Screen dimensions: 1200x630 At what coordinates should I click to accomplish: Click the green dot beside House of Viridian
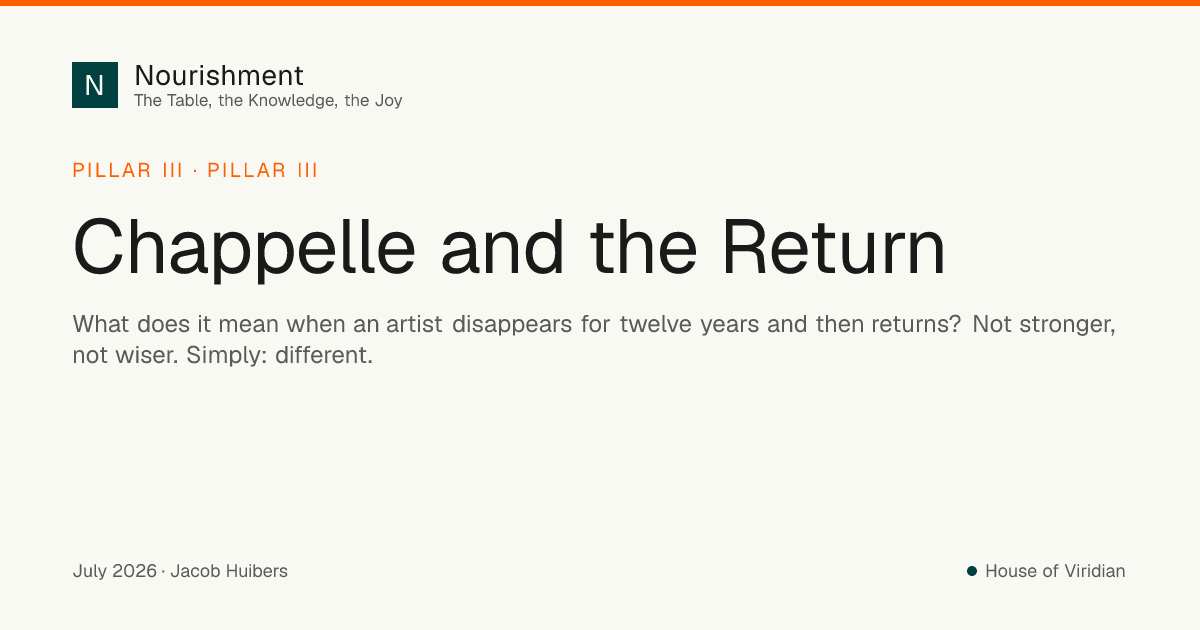click(971, 571)
